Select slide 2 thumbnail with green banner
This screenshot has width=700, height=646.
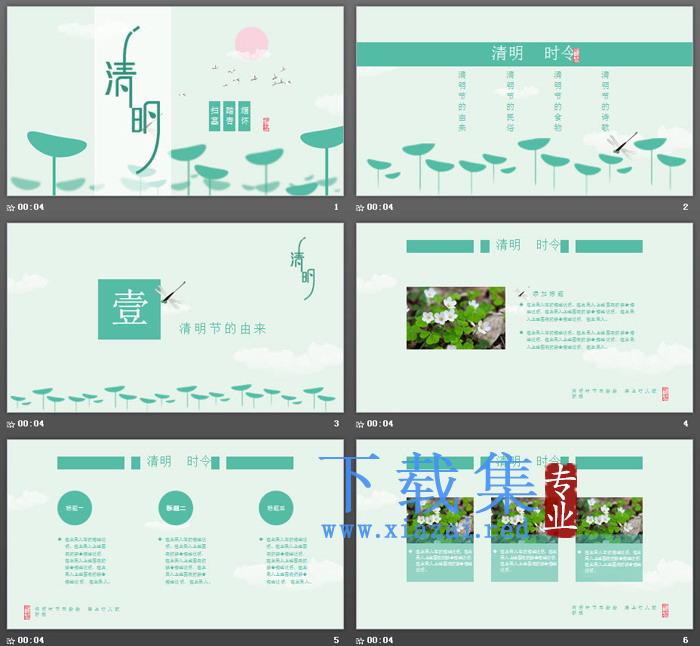pyautogui.click(x=525, y=101)
